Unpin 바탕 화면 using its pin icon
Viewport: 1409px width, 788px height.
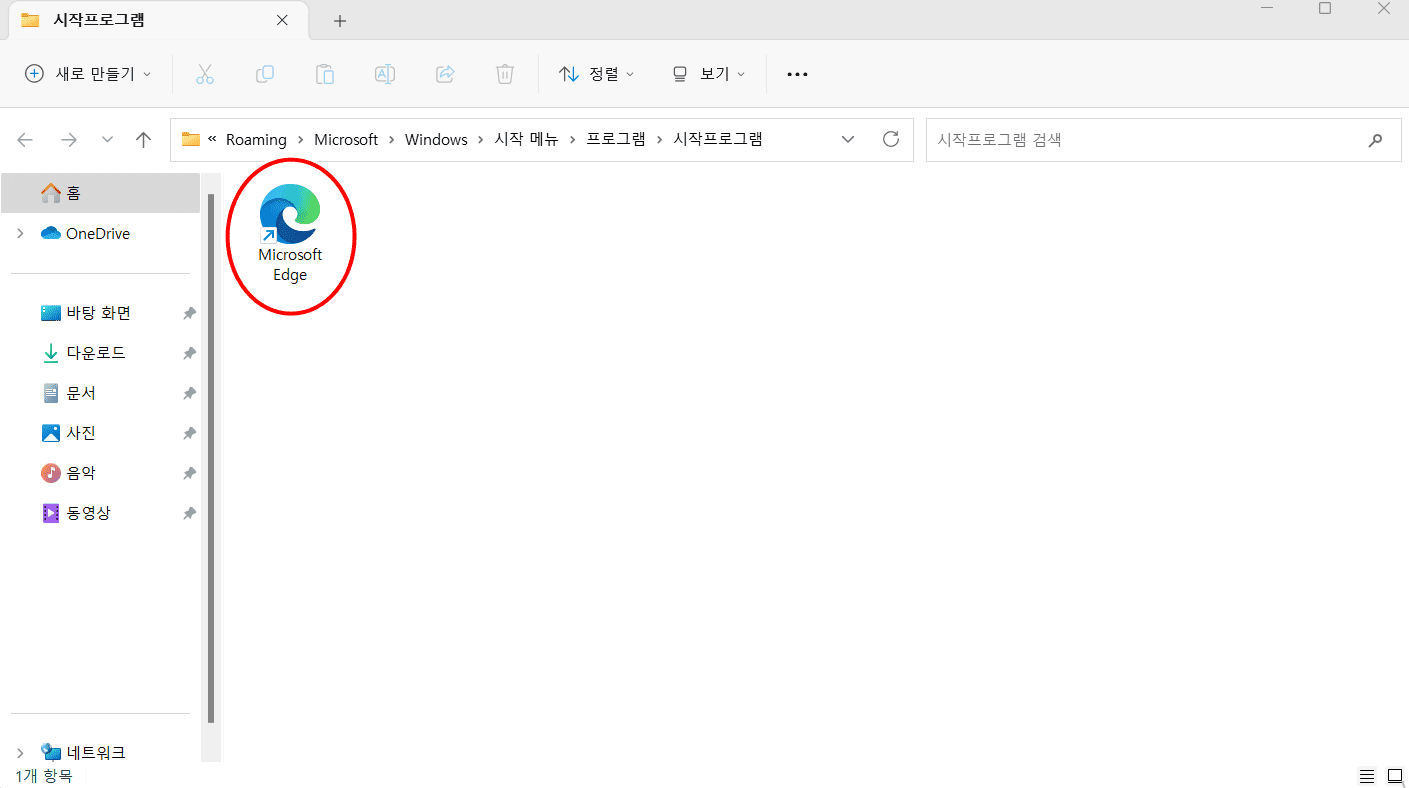click(189, 313)
